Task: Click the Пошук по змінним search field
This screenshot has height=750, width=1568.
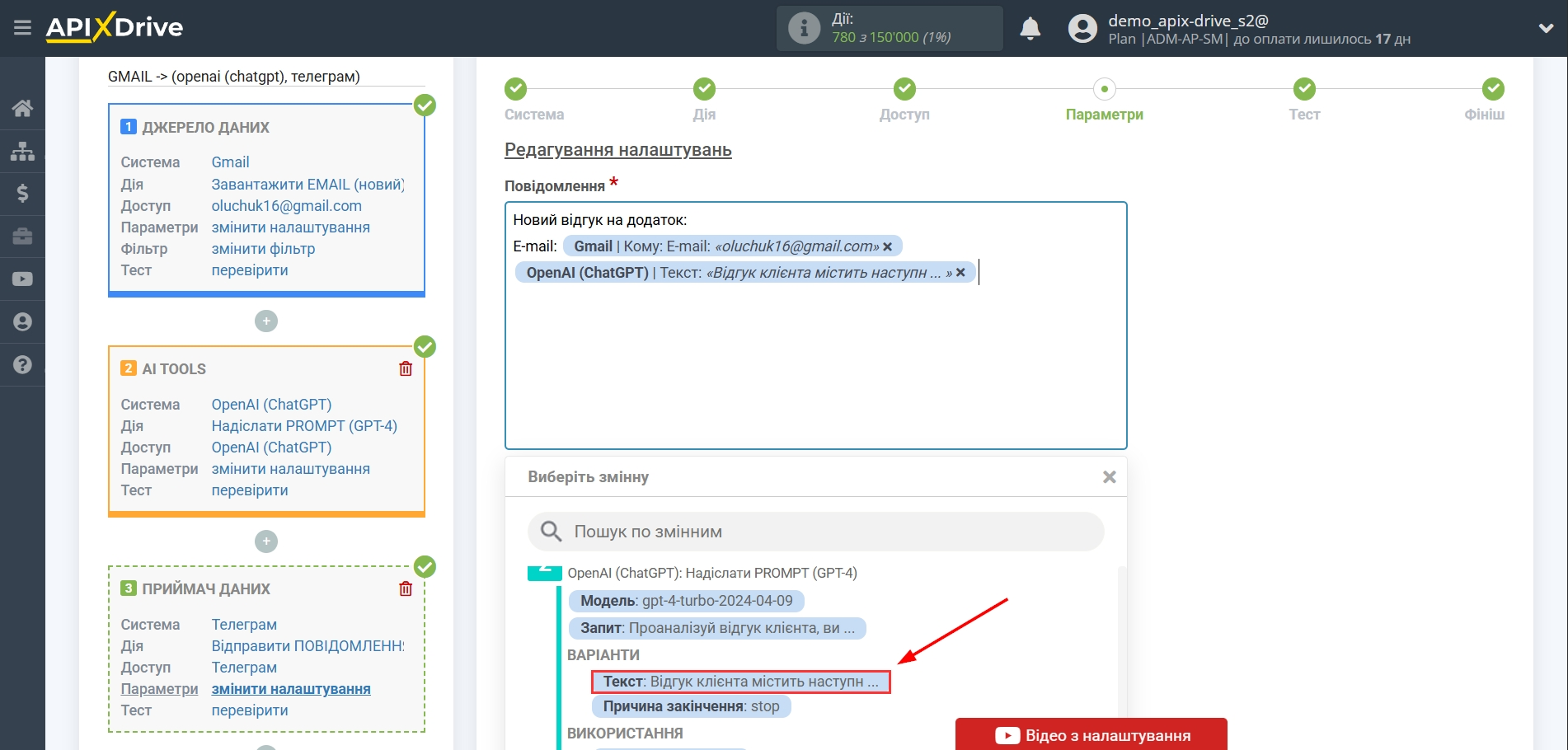Action: click(x=815, y=532)
